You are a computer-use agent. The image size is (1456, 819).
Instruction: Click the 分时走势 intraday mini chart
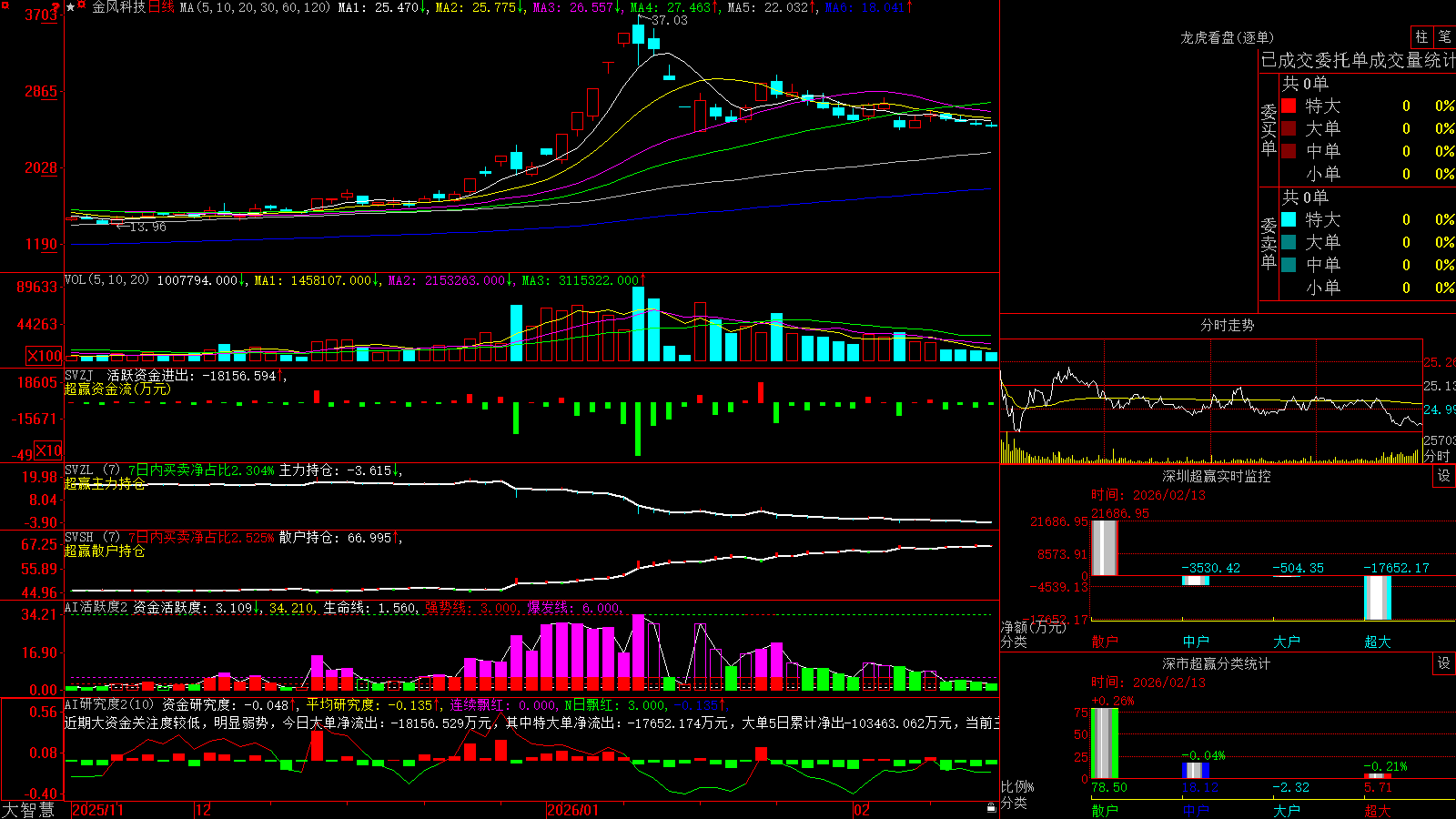point(1211,401)
